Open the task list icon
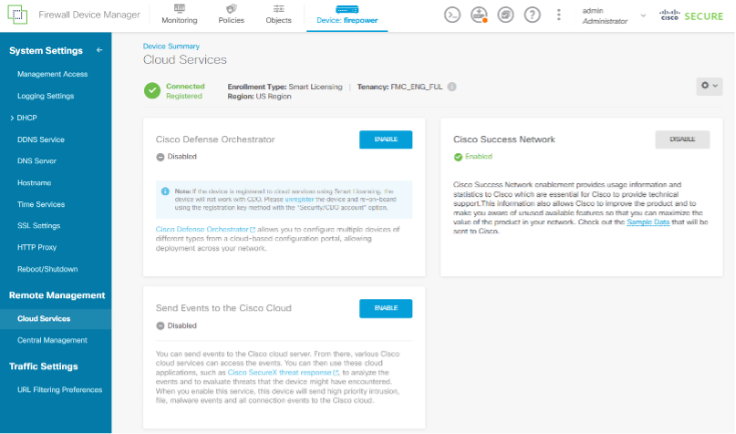This screenshot has width=736, height=434. [x=506, y=15]
